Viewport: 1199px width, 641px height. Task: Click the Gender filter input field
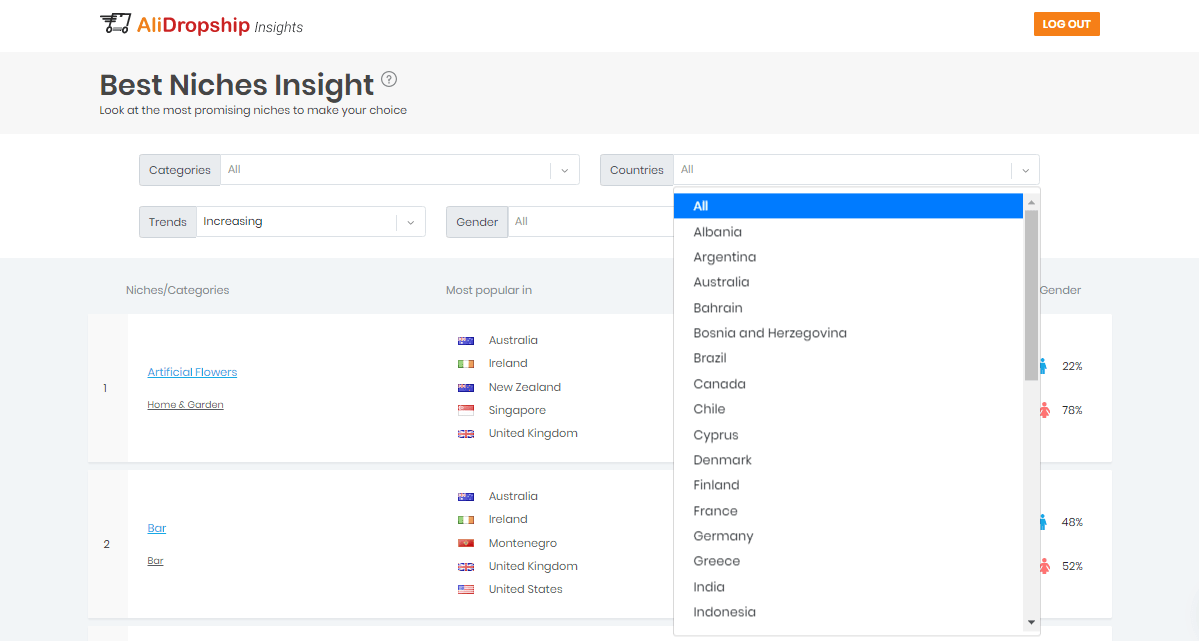[590, 222]
